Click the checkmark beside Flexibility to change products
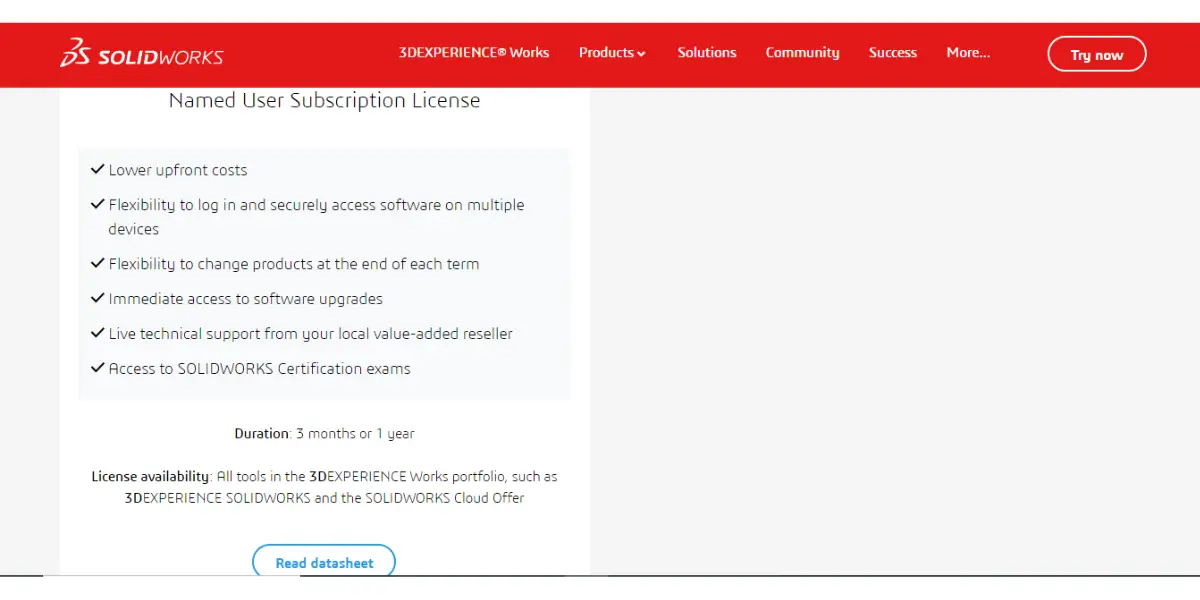 [x=98, y=264]
